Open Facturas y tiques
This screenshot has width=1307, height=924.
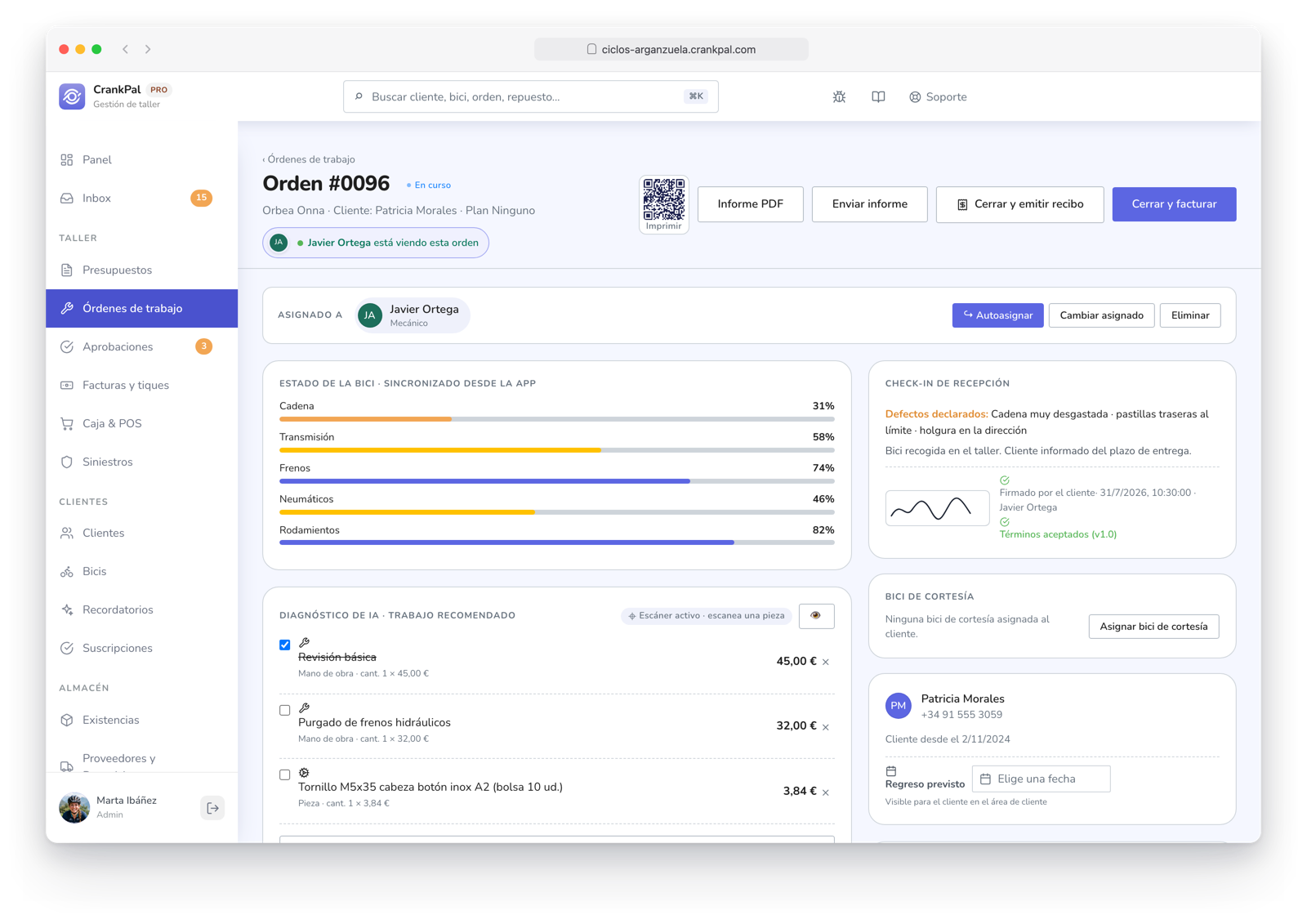coord(141,386)
